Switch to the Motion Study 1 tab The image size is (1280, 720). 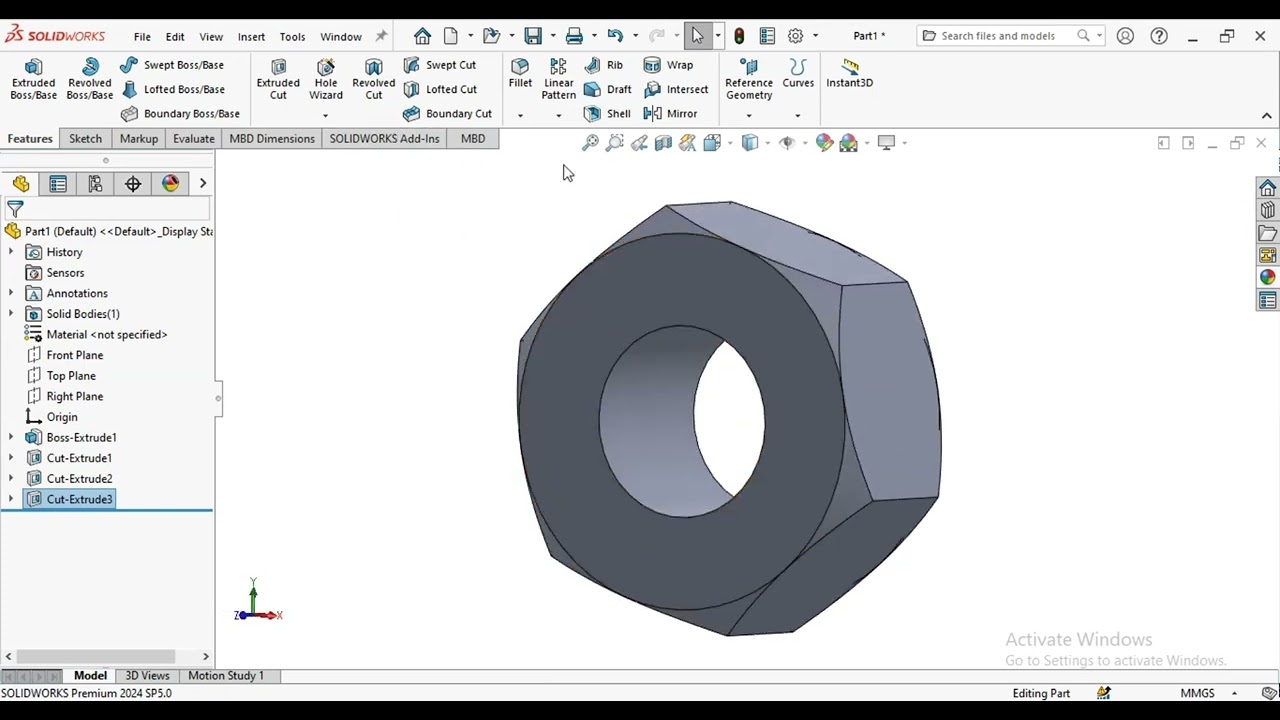226,676
